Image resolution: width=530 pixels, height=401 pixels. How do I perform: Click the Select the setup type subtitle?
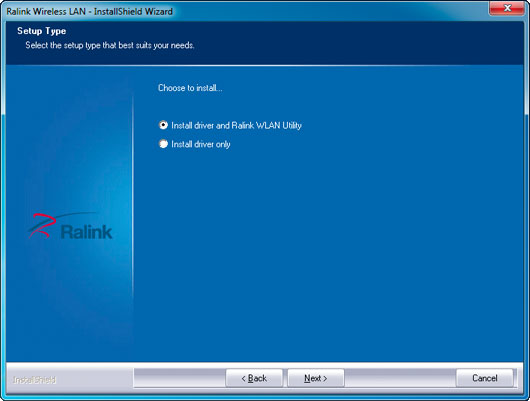click(x=110, y=45)
